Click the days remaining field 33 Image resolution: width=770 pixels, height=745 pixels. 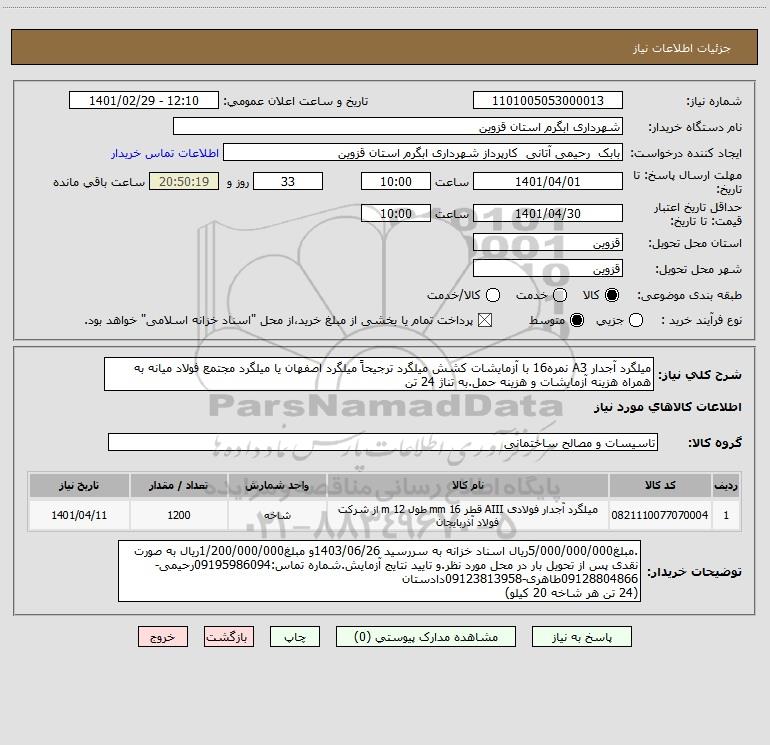click(x=288, y=181)
